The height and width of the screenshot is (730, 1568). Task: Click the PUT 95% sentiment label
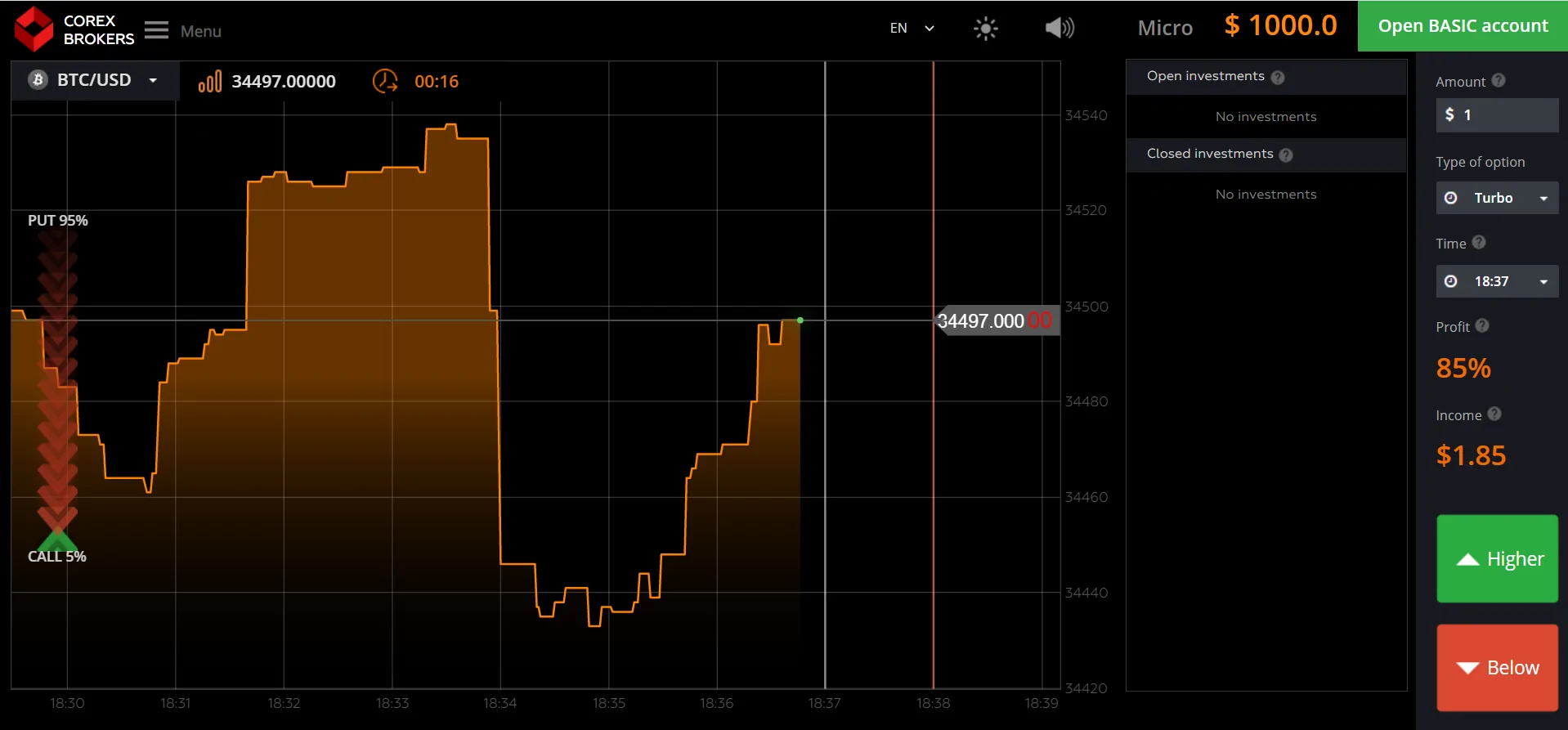57,221
